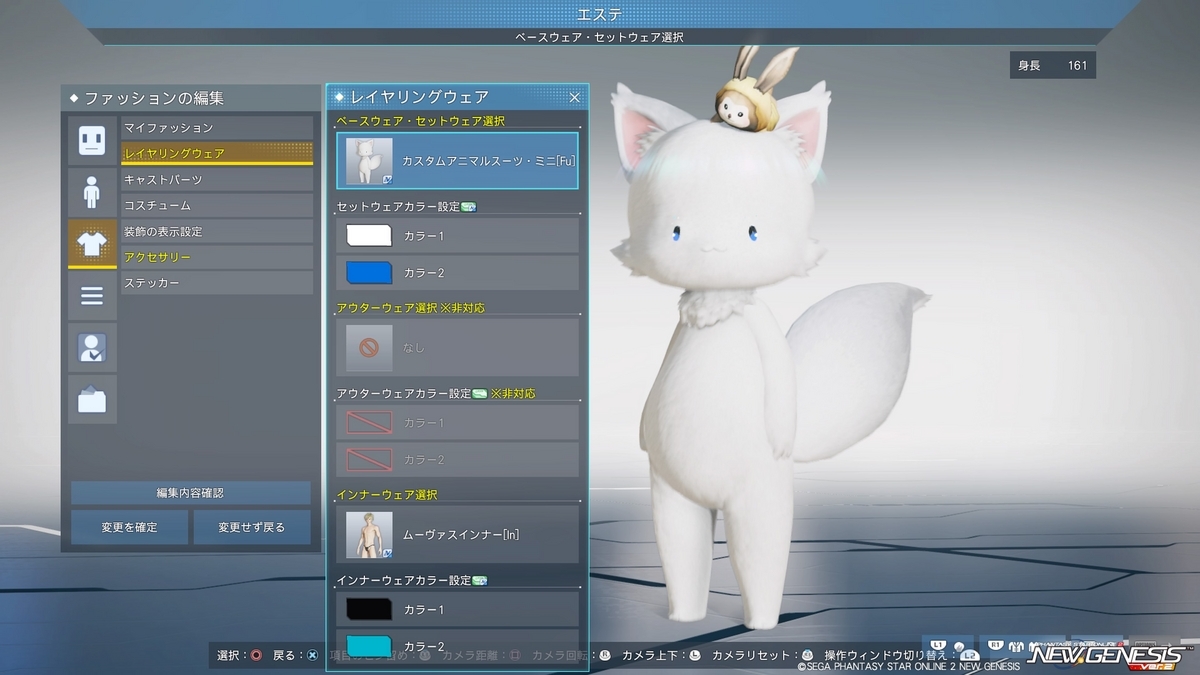Viewport: 1200px width, 675px height.
Task: Open キャストパーツ menu item
Action: coord(217,179)
